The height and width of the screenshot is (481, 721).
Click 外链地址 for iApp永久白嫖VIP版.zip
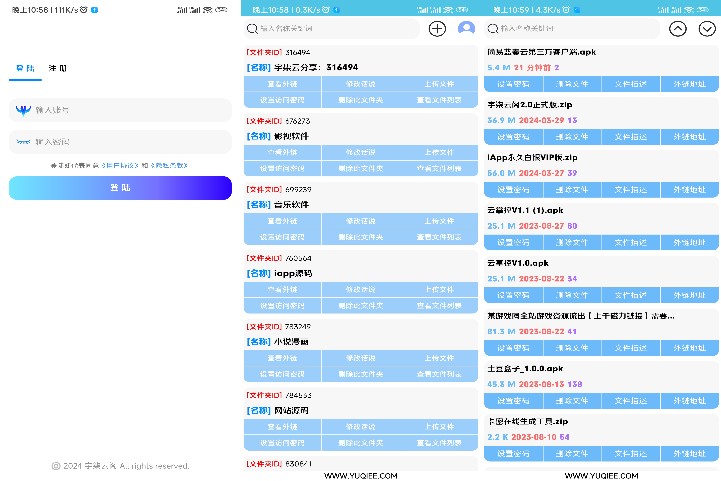[x=690, y=188]
